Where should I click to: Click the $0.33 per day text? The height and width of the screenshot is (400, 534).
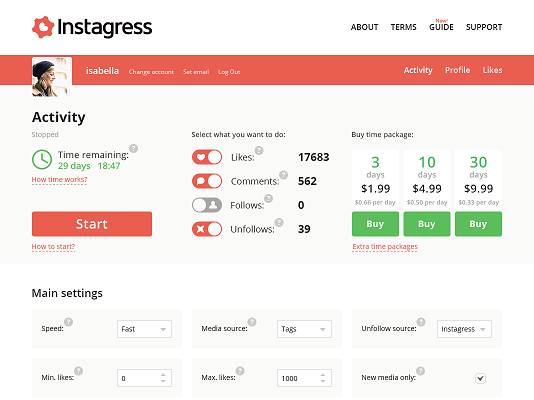click(478, 203)
